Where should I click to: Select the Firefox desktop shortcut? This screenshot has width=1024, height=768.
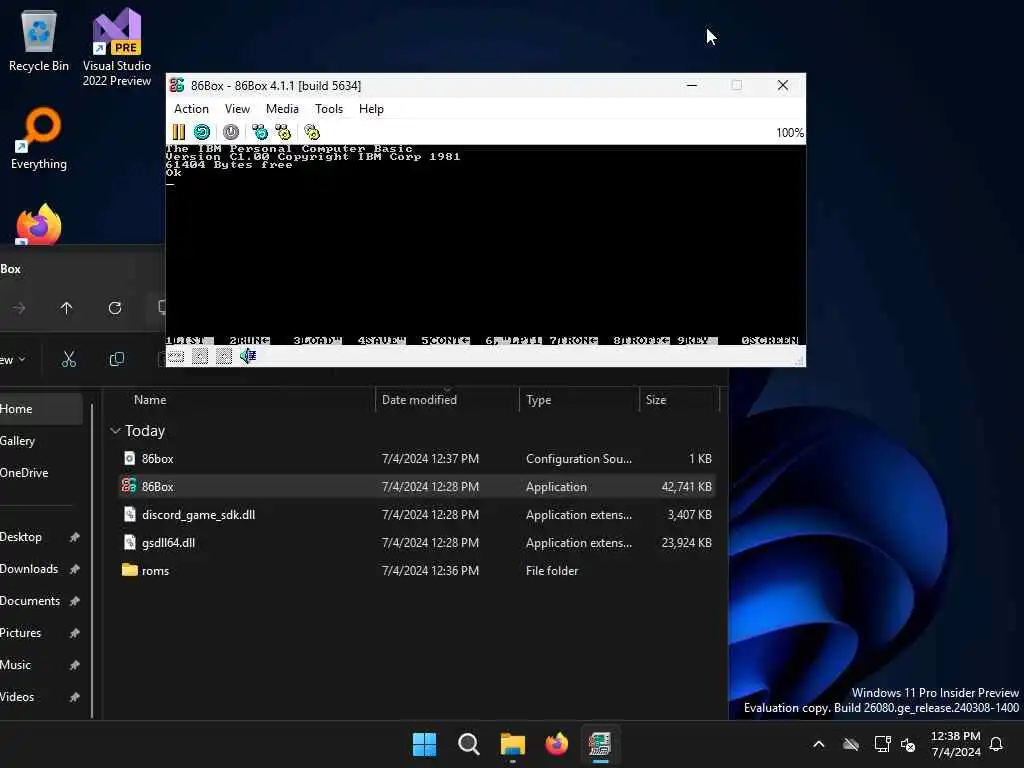pyautogui.click(x=39, y=224)
